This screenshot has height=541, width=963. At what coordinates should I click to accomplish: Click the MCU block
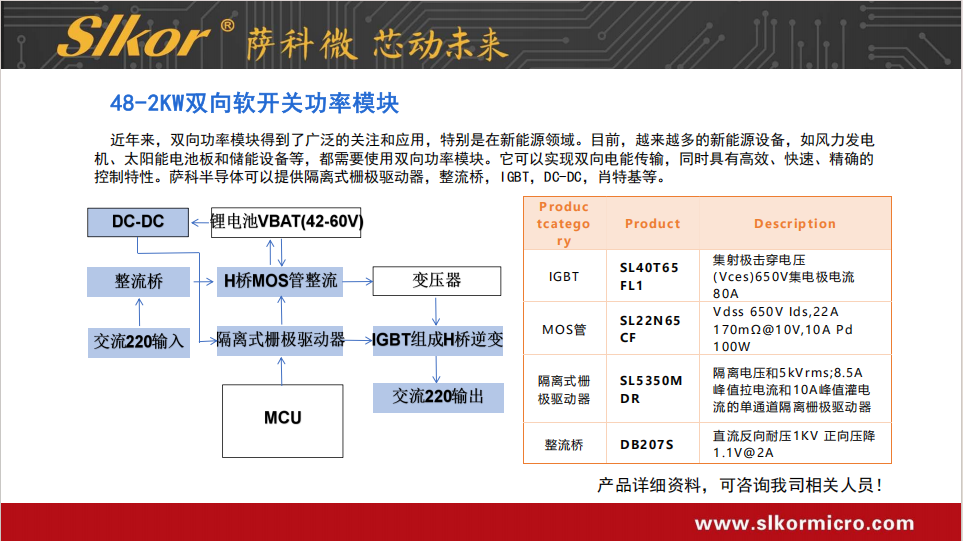coord(283,421)
